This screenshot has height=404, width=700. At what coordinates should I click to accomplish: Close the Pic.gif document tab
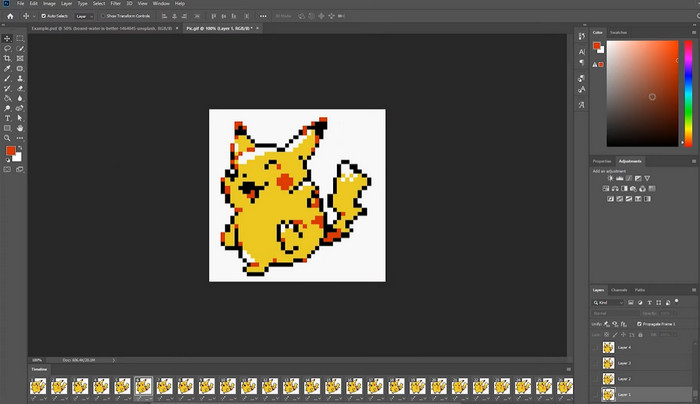pos(258,28)
